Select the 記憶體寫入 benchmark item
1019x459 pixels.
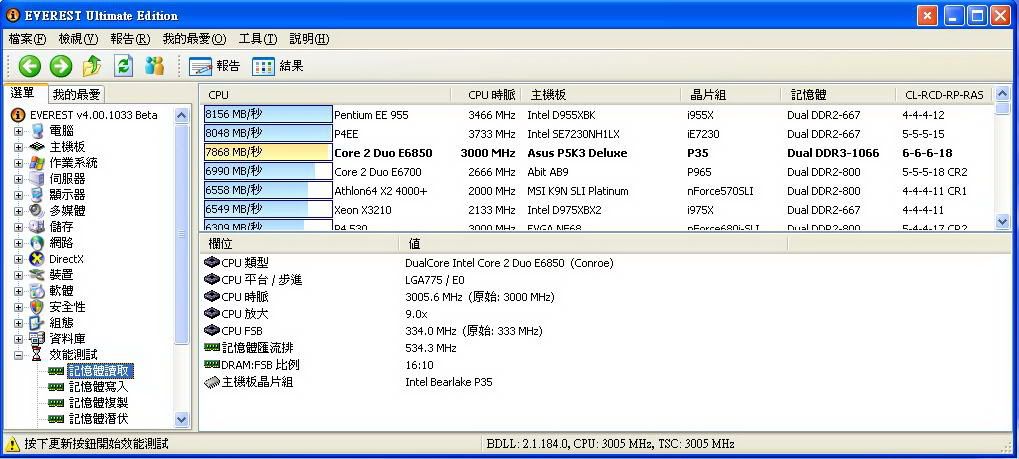(99, 387)
